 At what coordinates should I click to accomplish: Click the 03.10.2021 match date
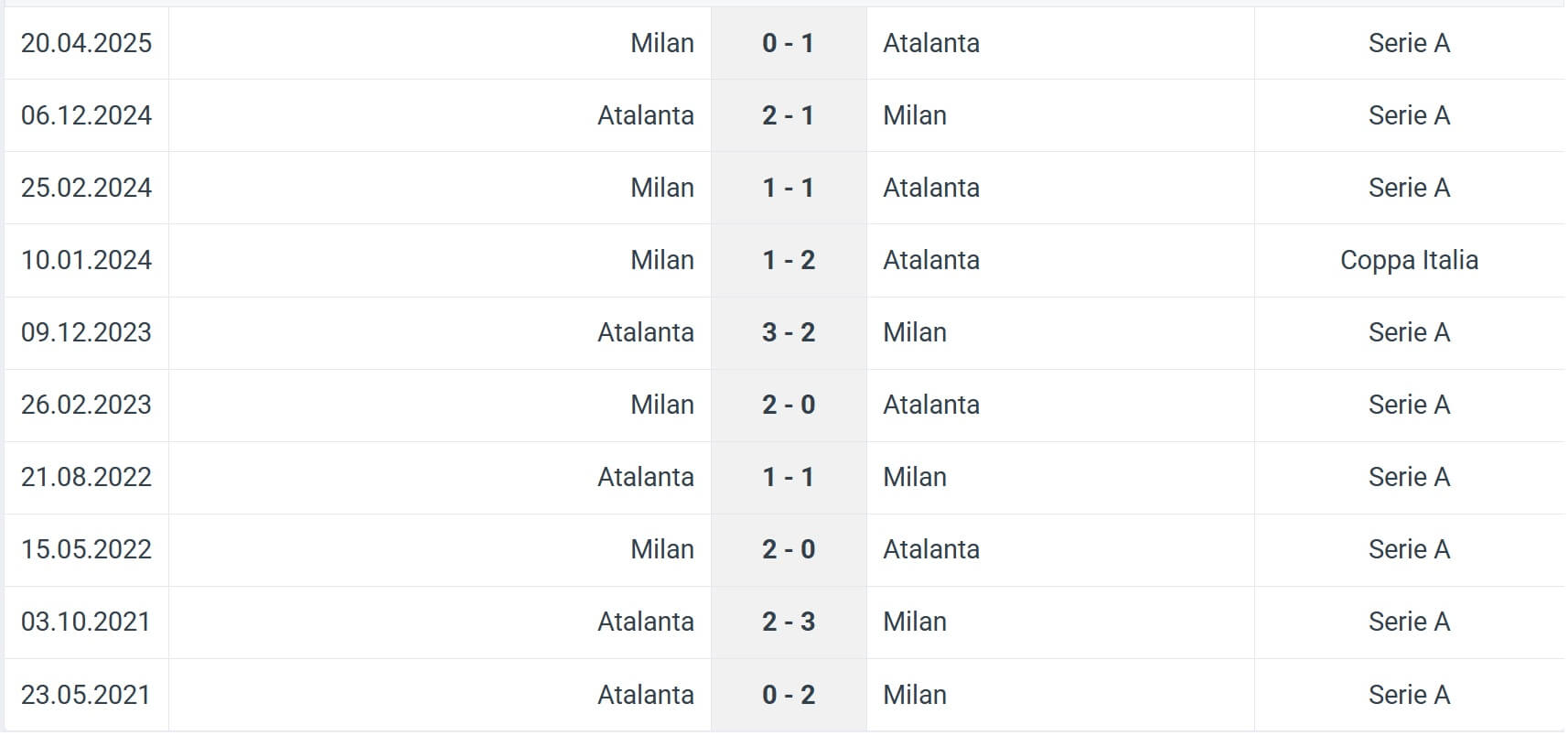(x=86, y=622)
